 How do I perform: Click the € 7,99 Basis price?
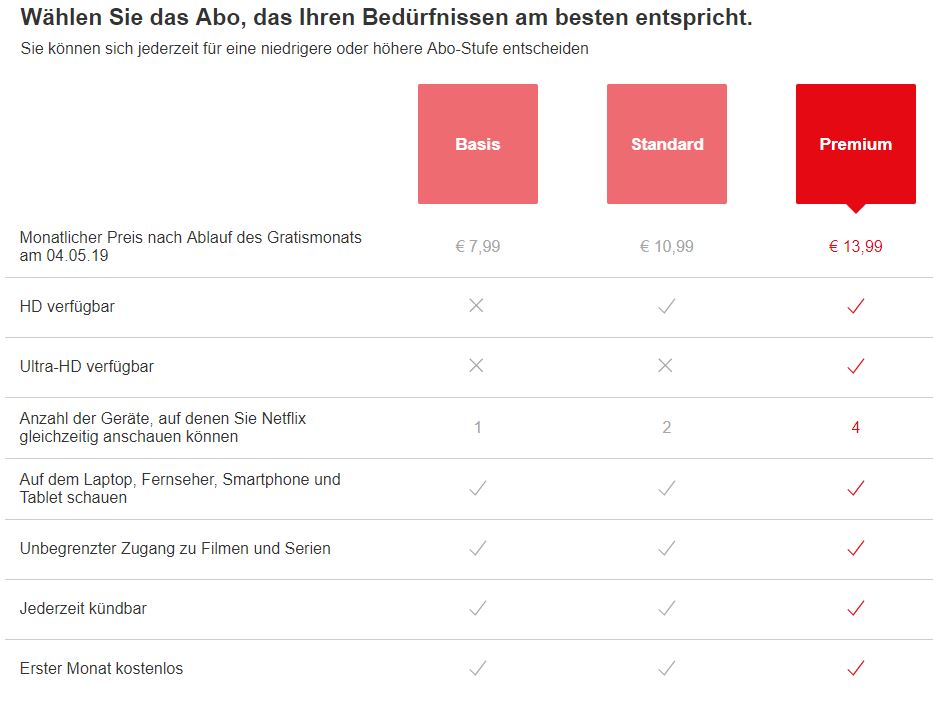coord(478,246)
